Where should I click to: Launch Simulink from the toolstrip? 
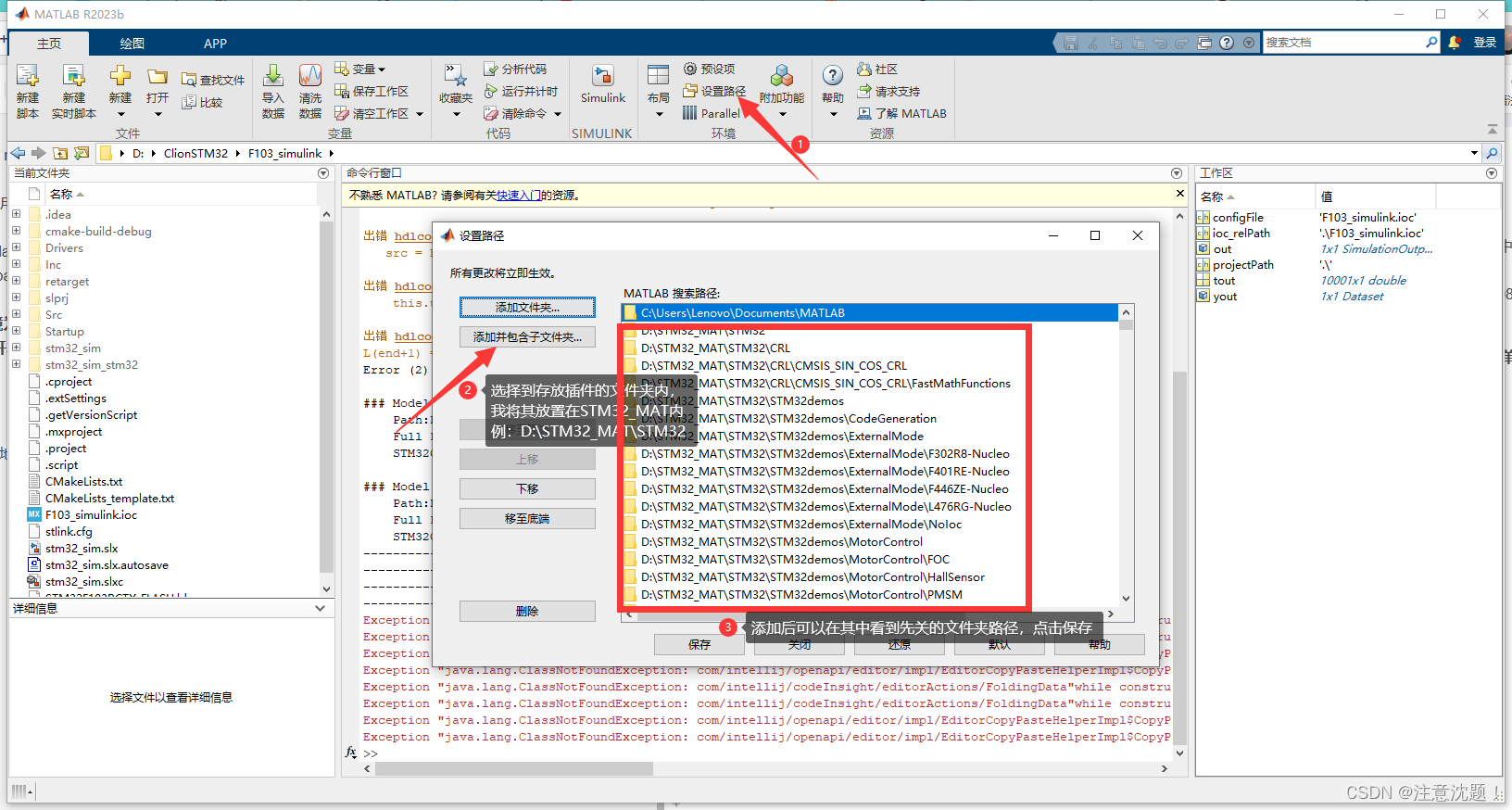click(x=603, y=83)
